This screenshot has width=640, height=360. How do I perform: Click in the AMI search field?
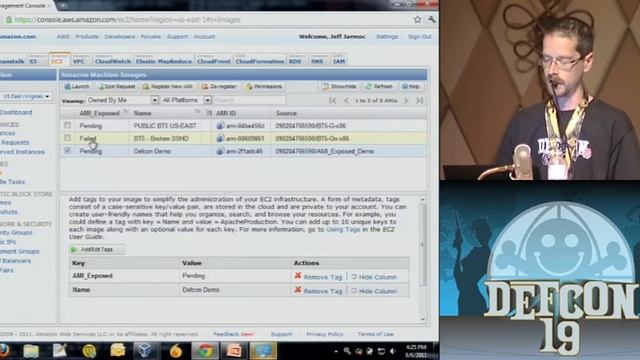pos(249,100)
